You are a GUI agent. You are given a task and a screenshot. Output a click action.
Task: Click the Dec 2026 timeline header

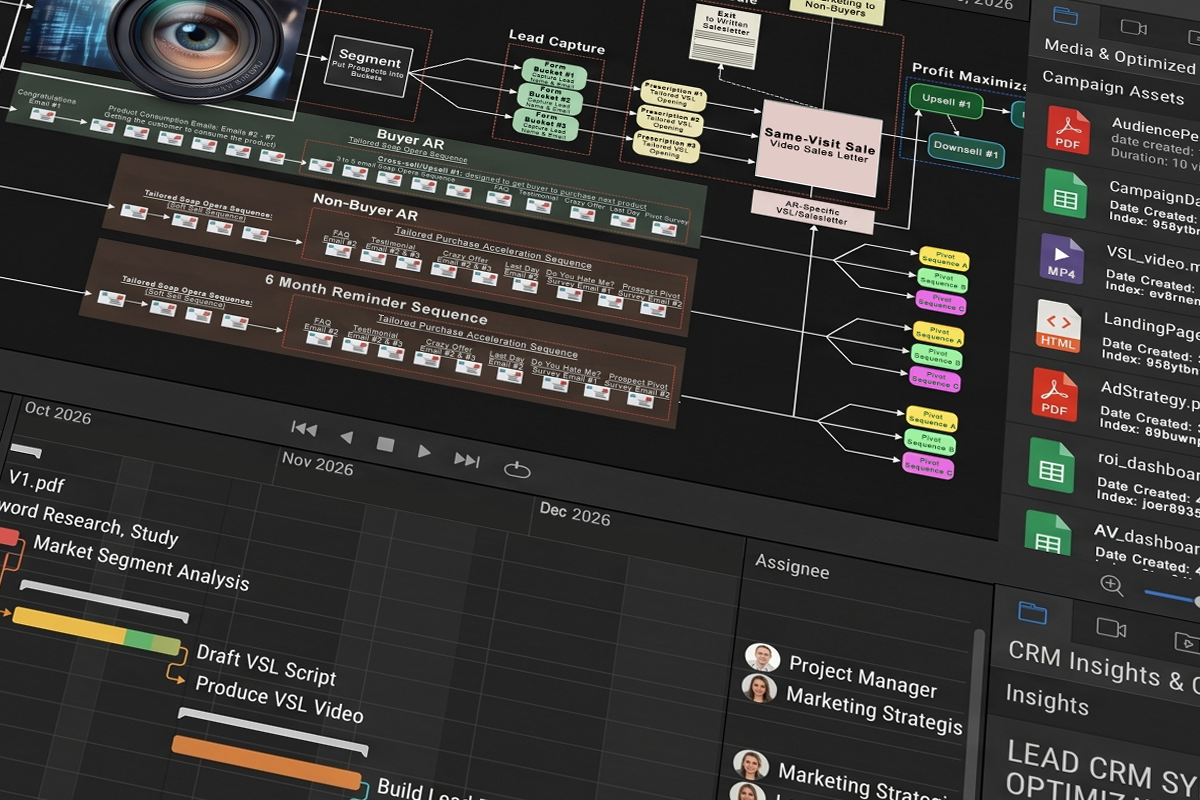tap(575, 513)
